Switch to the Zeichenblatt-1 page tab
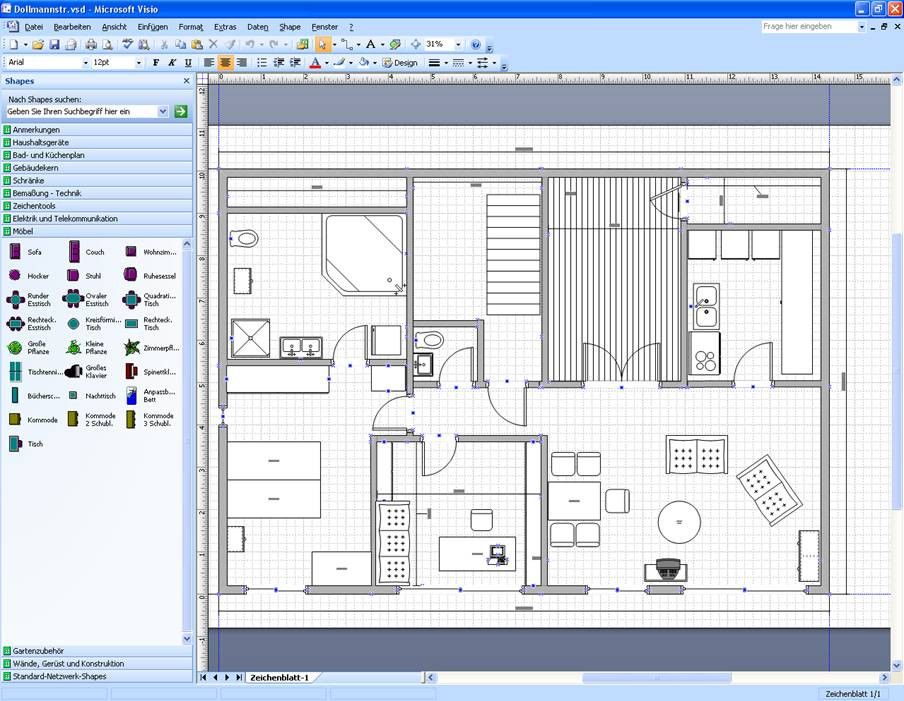The height and width of the screenshot is (701, 904). (280, 677)
